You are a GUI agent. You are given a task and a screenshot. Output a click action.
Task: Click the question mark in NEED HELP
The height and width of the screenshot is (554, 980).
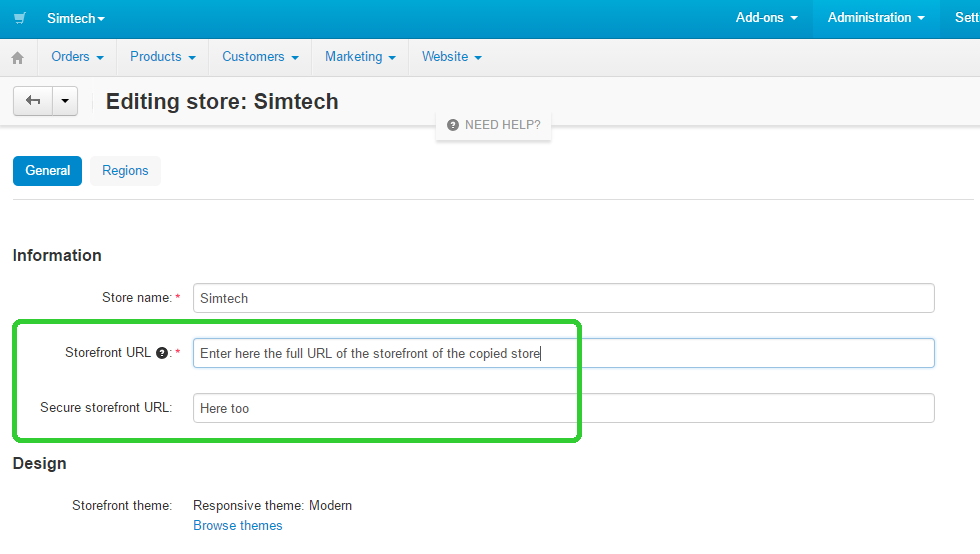point(452,125)
